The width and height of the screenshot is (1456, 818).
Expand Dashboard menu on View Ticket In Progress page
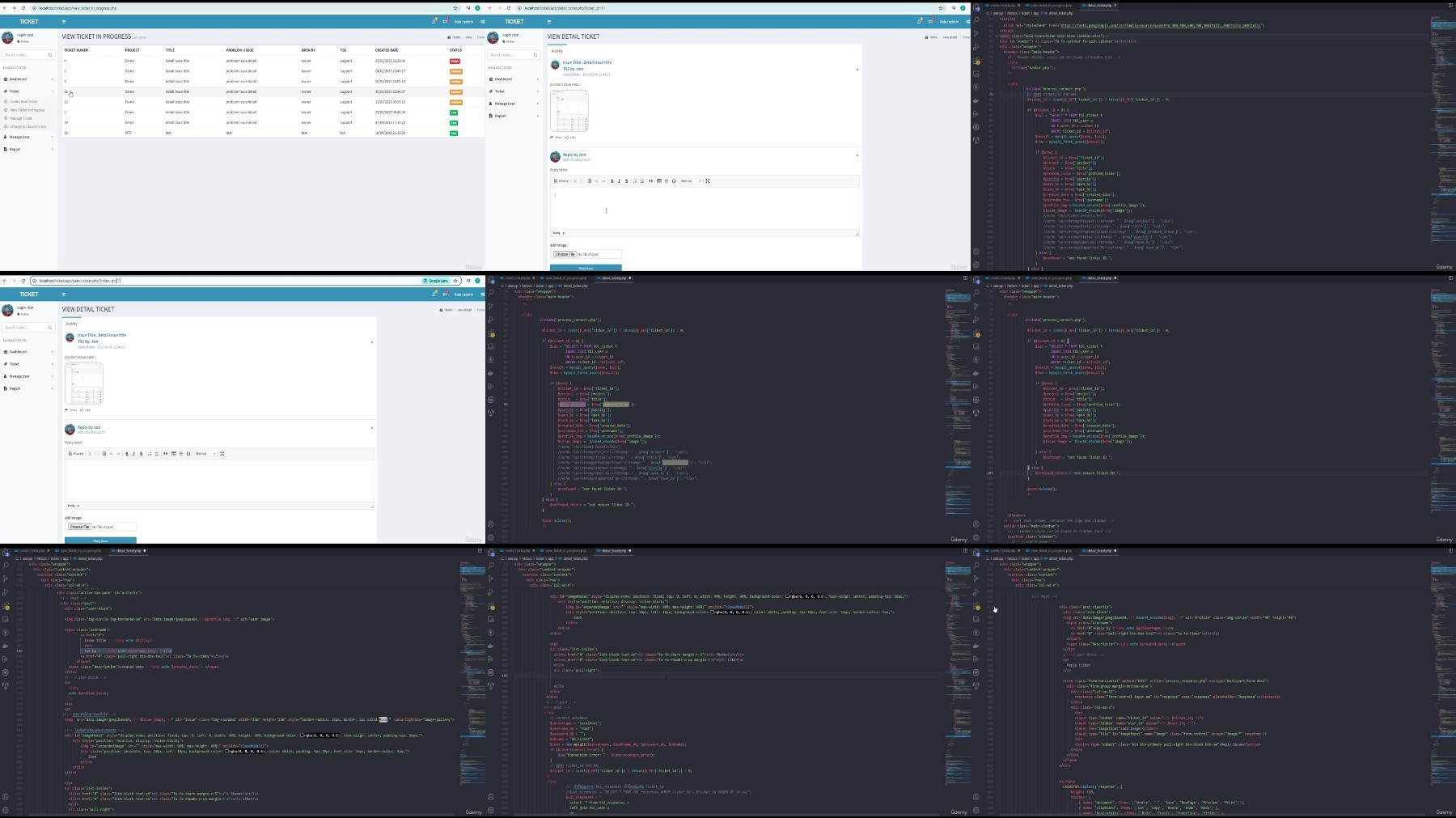click(28, 79)
